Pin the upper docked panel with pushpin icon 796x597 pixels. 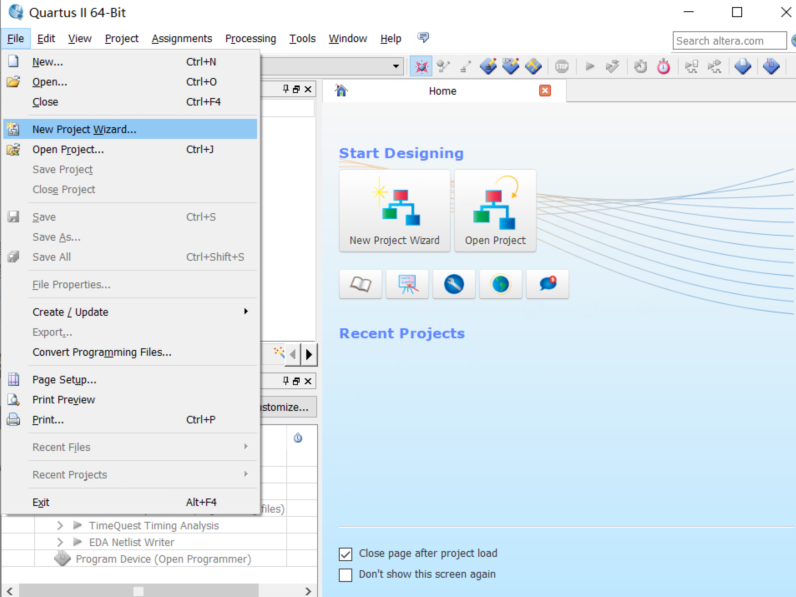[x=285, y=89]
